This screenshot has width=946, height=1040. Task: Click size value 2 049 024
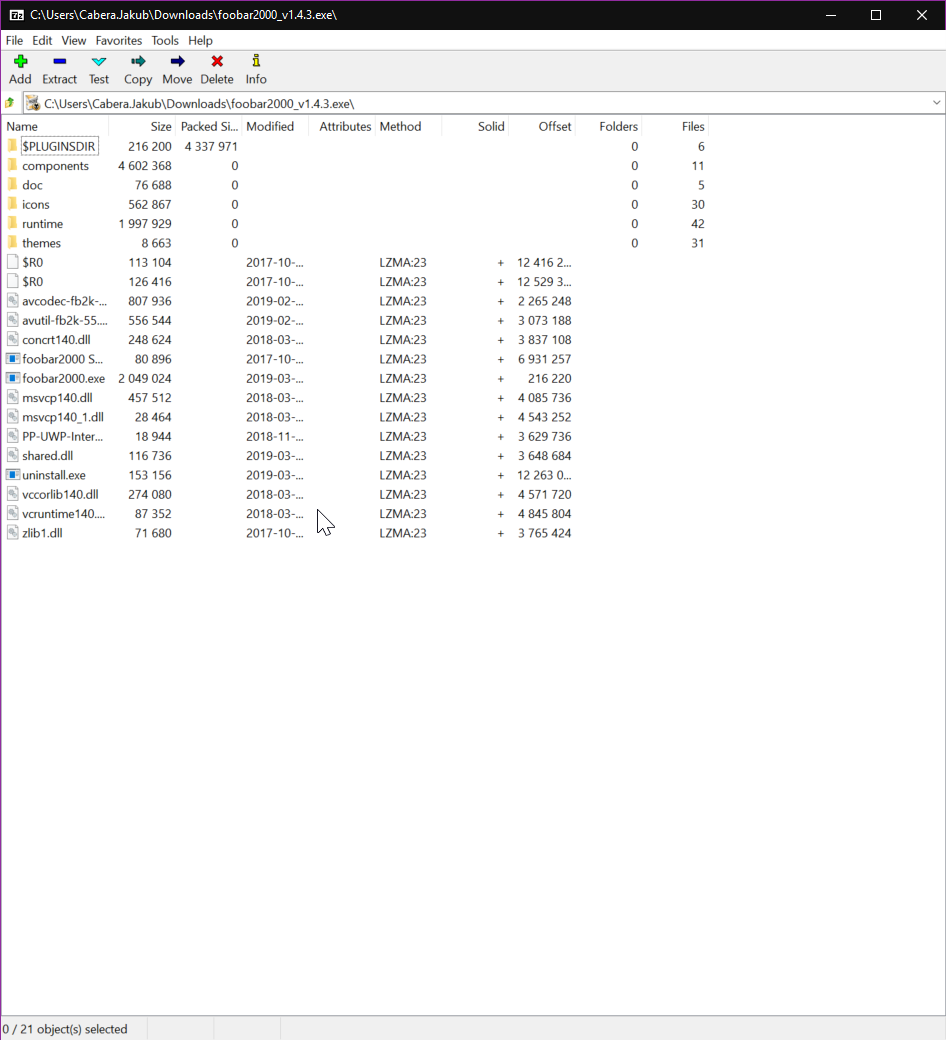click(145, 379)
